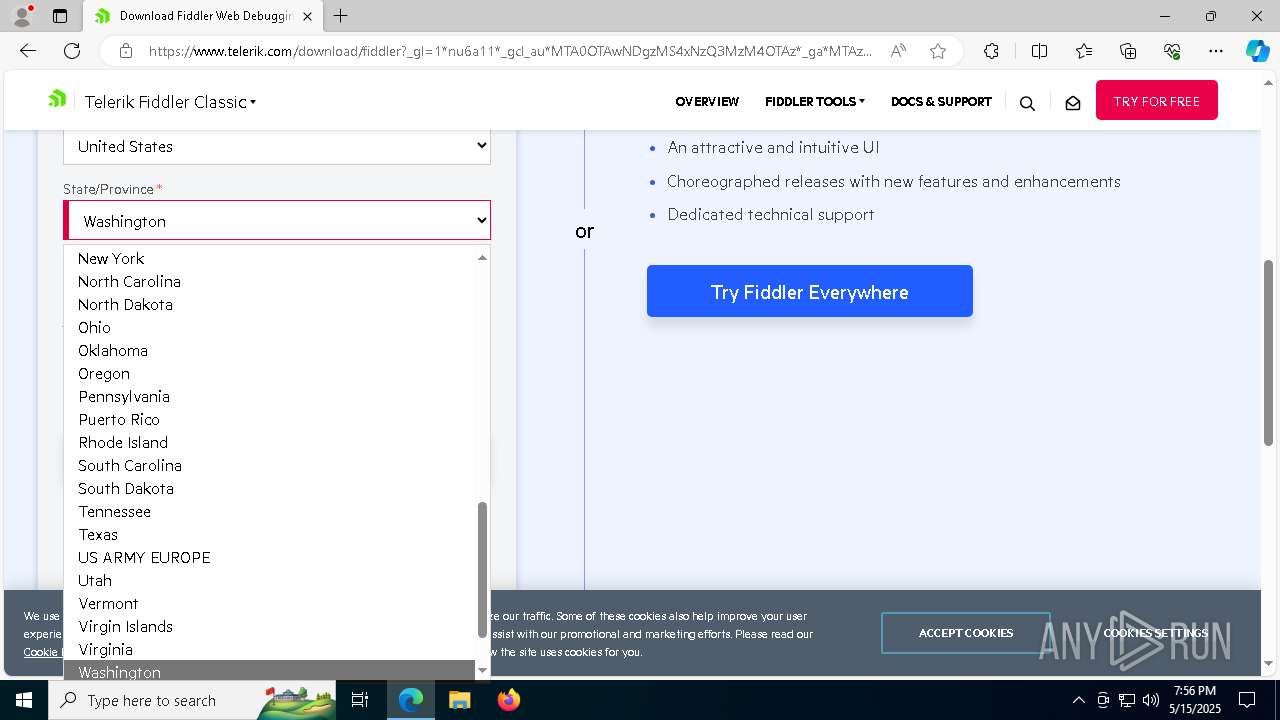Expand the Fiddler Tools menu
Viewport: 1280px width, 720px height.
point(814,101)
